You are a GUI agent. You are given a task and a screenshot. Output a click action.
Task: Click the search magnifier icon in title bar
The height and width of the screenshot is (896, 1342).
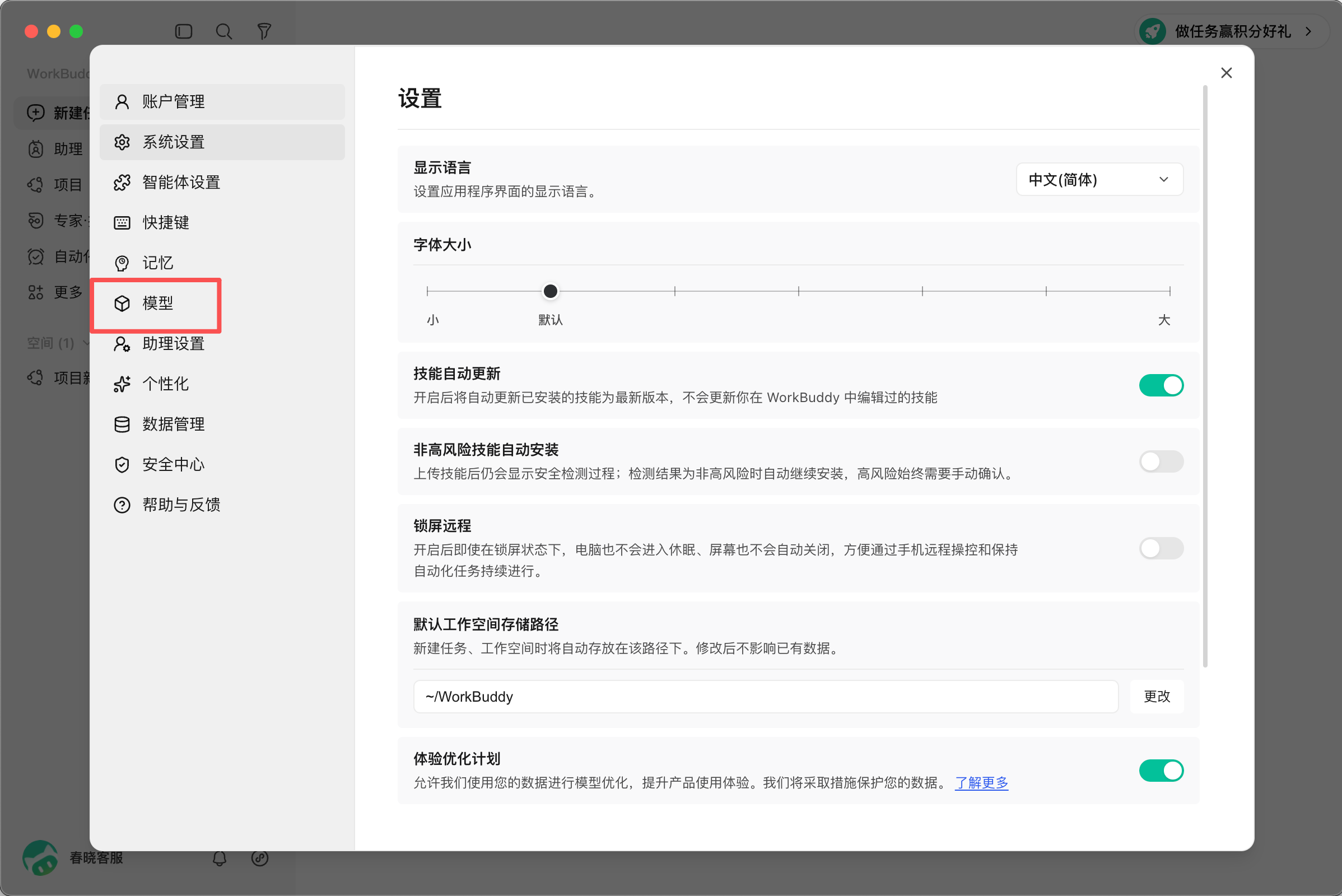[223, 31]
